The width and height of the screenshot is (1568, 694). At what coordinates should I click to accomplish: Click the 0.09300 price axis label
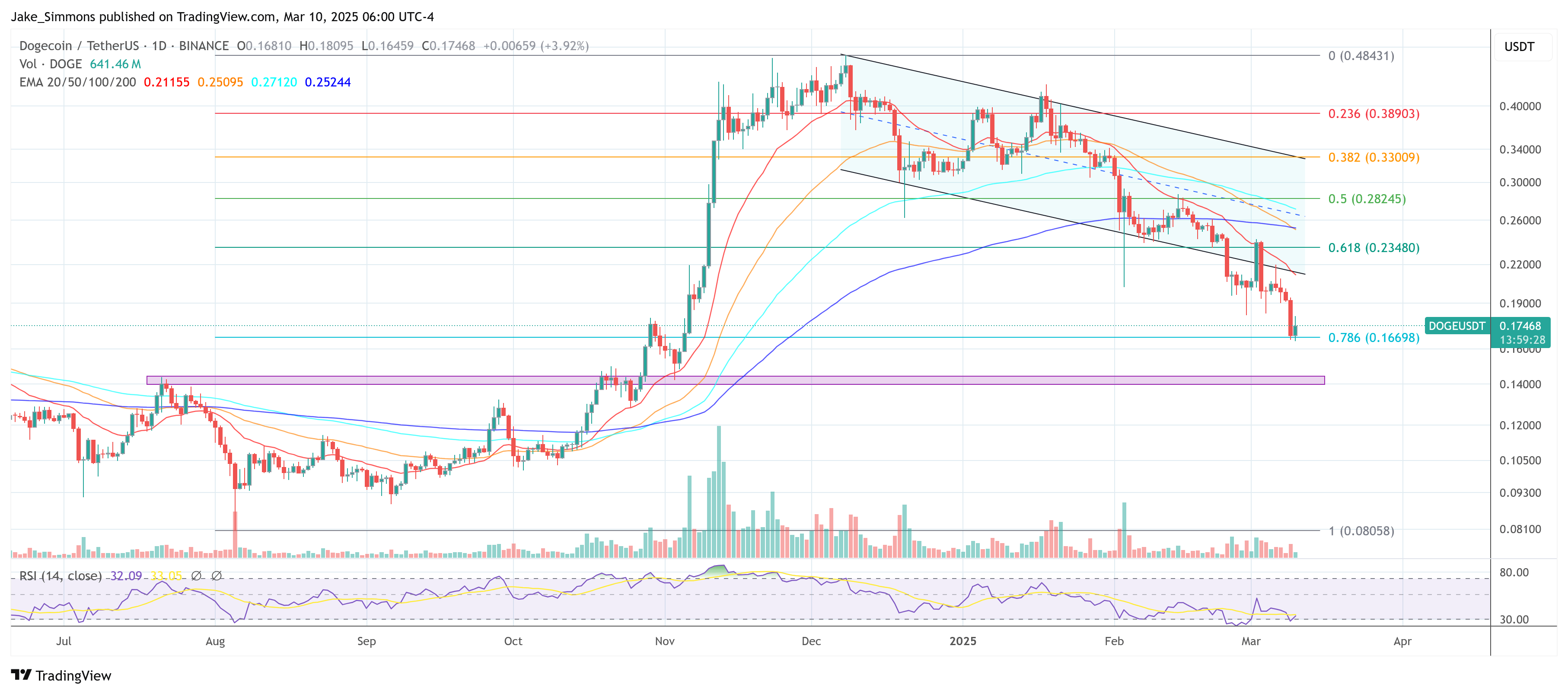coord(1520,493)
